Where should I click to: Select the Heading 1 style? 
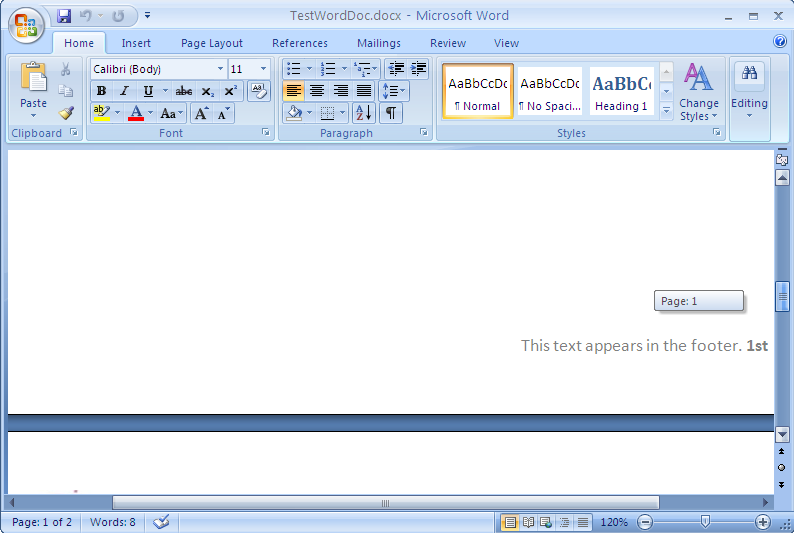point(621,92)
